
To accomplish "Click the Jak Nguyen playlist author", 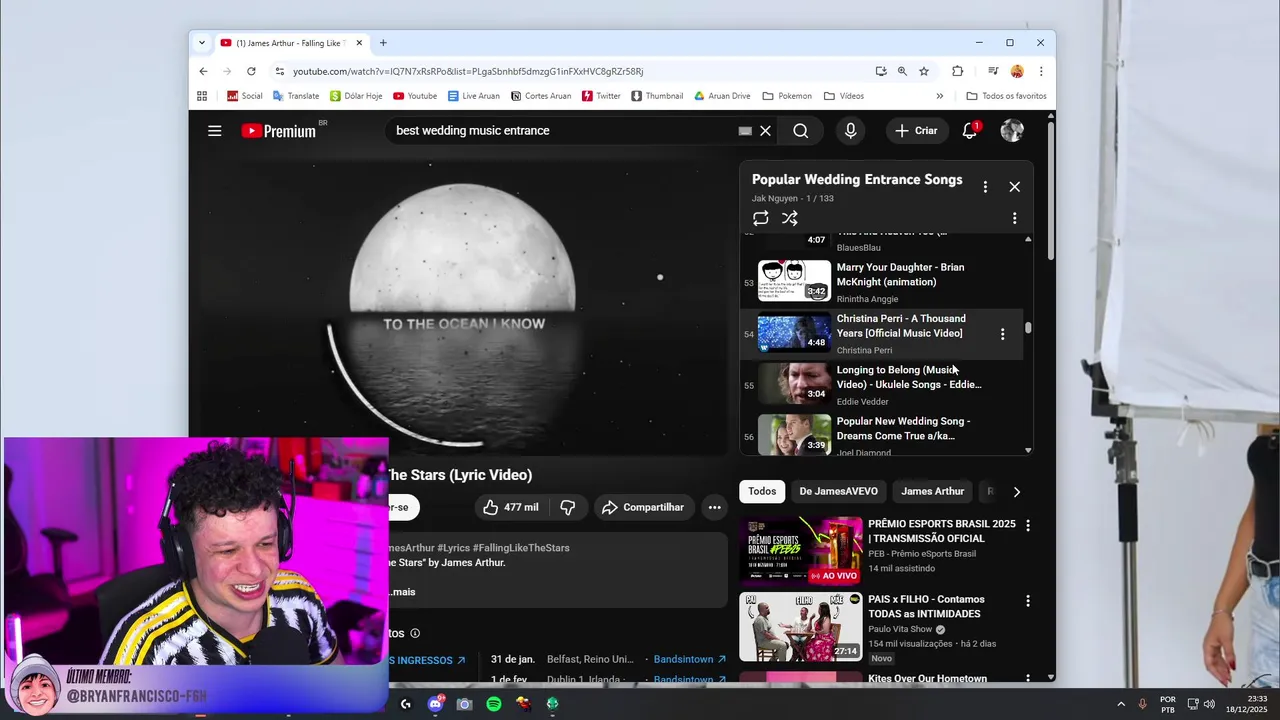I will tap(776, 199).
